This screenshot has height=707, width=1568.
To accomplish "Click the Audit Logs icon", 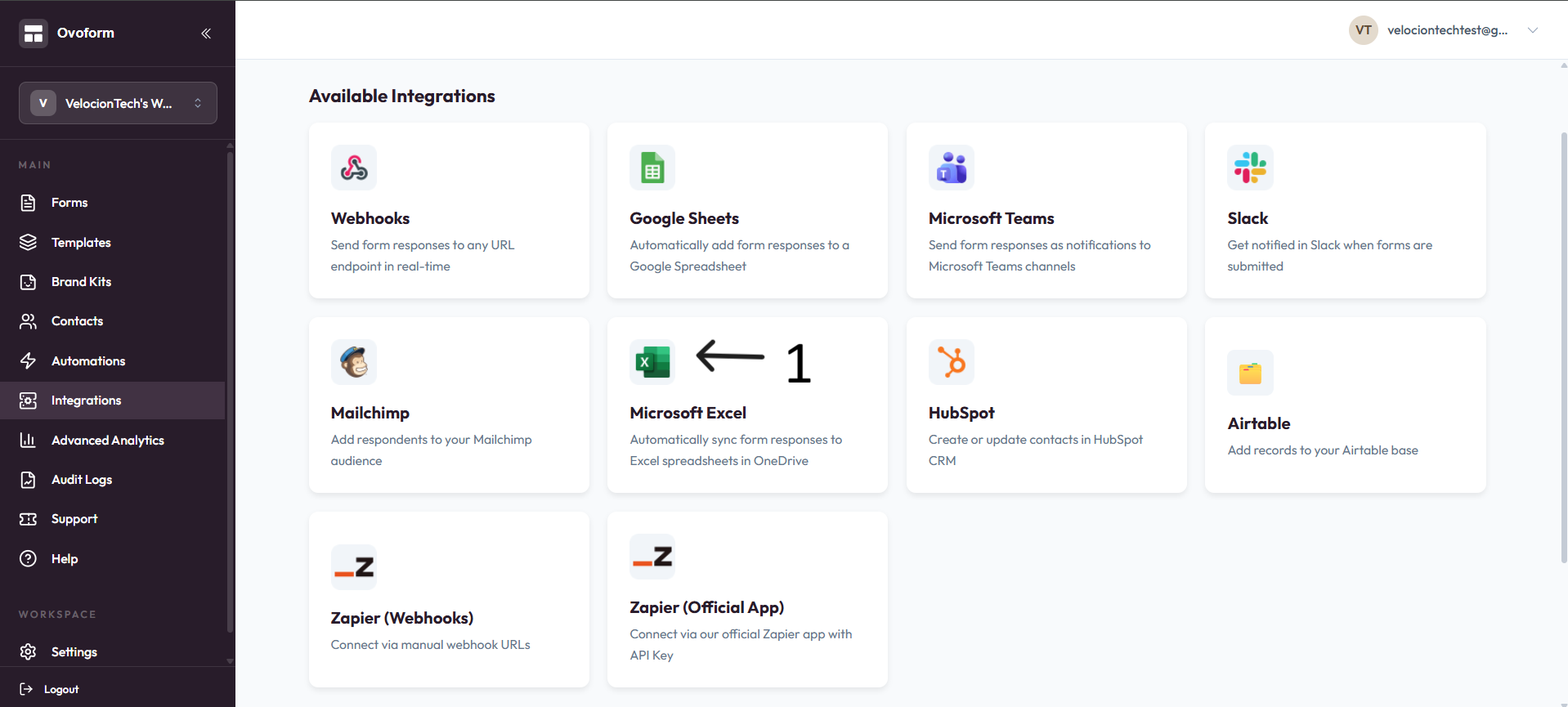I will [x=28, y=480].
